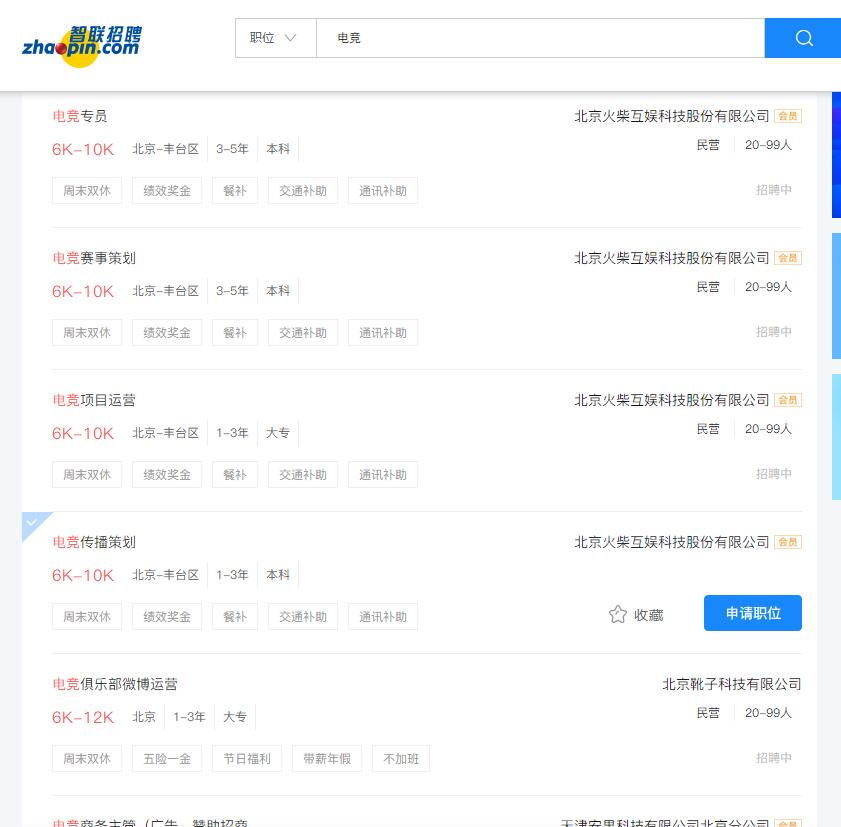Click the blue search magnifier button
The width and height of the screenshot is (841, 827).
pyautogui.click(x=803, y=38)
